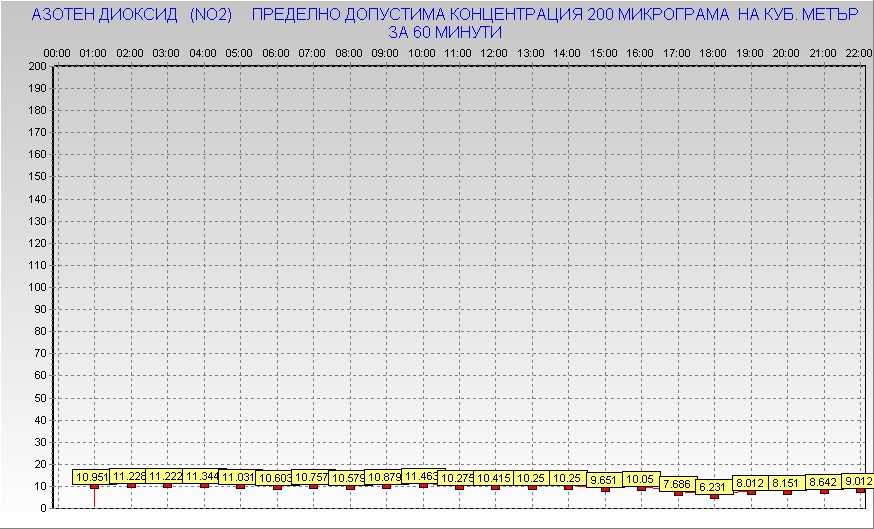Image resolution: width=874 pixels, height=529 pixels.
Task: Click the 8.642 value label
Action: pyautogui.click(x=823, y=482)
